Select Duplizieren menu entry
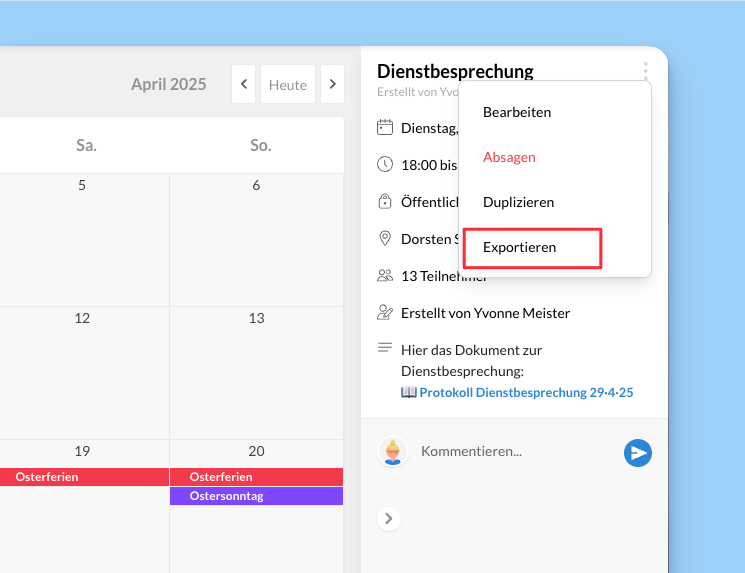The image size is (745, 573). pyautogui.click(x=518, y=202)
